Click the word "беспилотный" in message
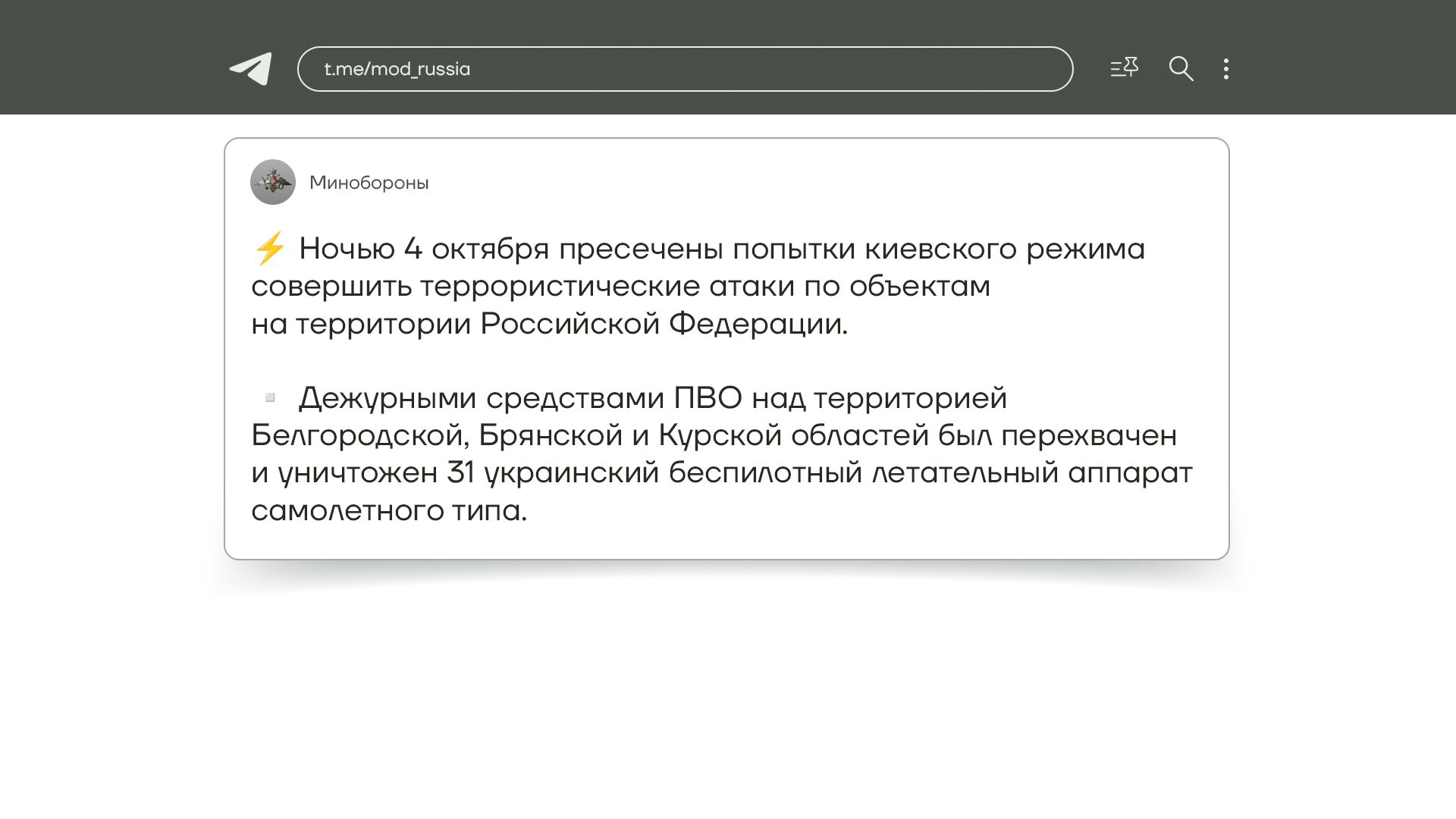 click(x=765, y=473)
